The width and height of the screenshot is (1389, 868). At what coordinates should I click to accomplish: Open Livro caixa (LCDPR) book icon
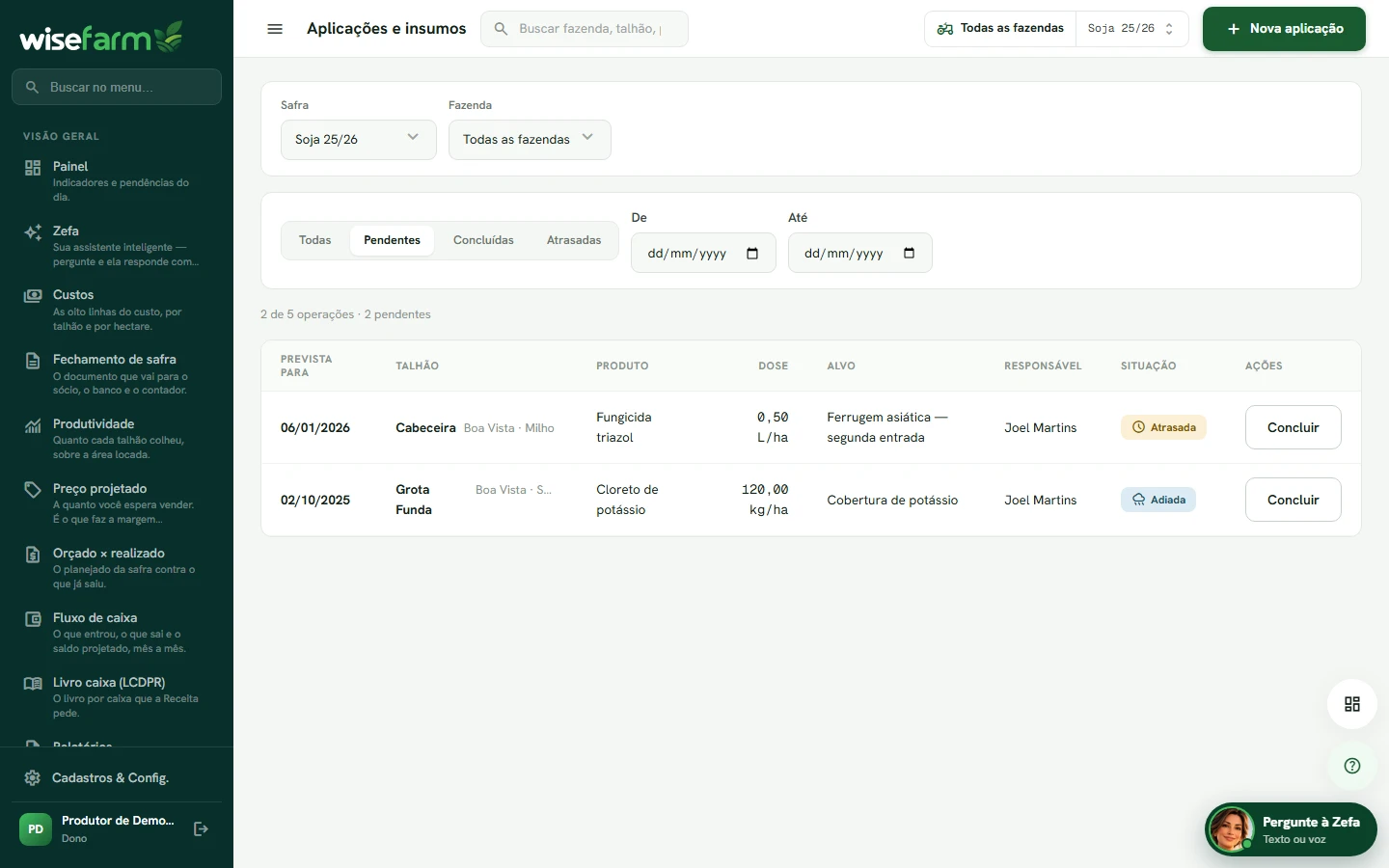[33, 684]
